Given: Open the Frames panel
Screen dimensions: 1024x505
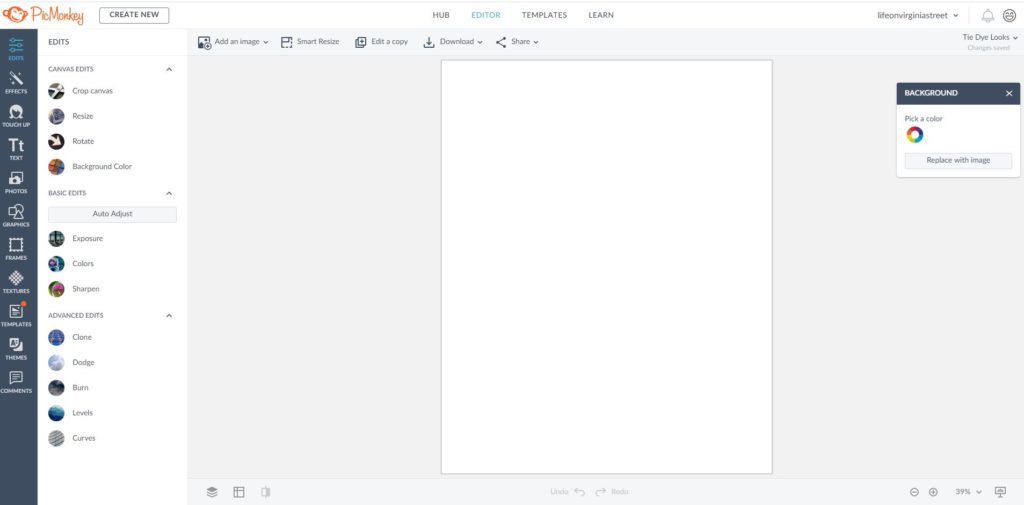Looking at the screenshot, I should (x=16, y=248).
